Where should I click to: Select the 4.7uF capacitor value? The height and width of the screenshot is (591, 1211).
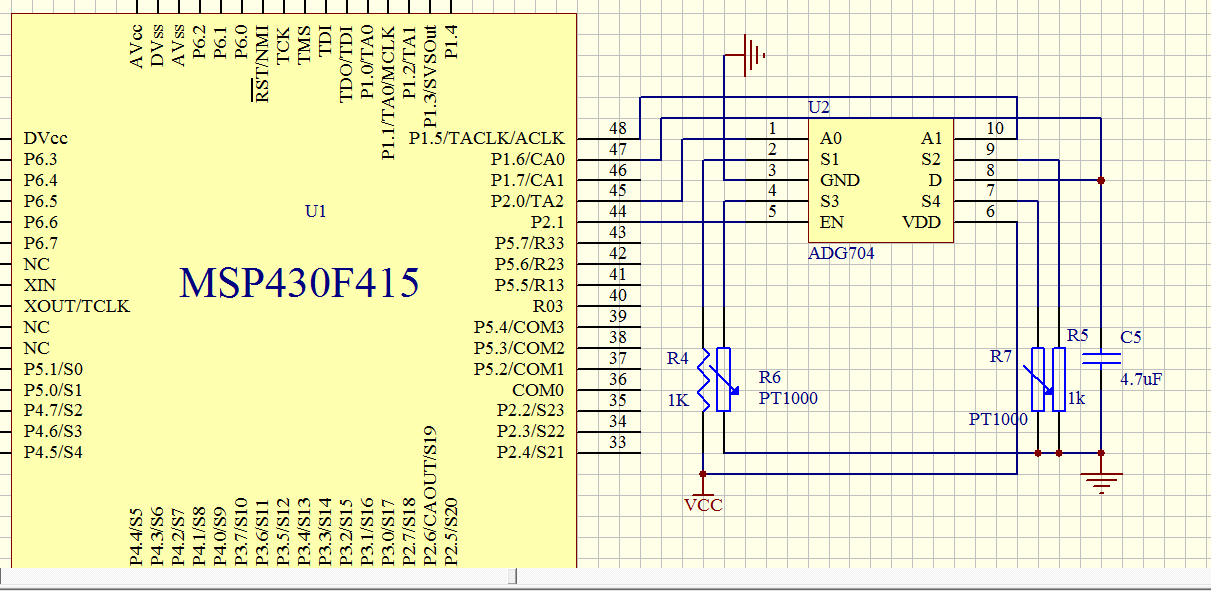1141,379
